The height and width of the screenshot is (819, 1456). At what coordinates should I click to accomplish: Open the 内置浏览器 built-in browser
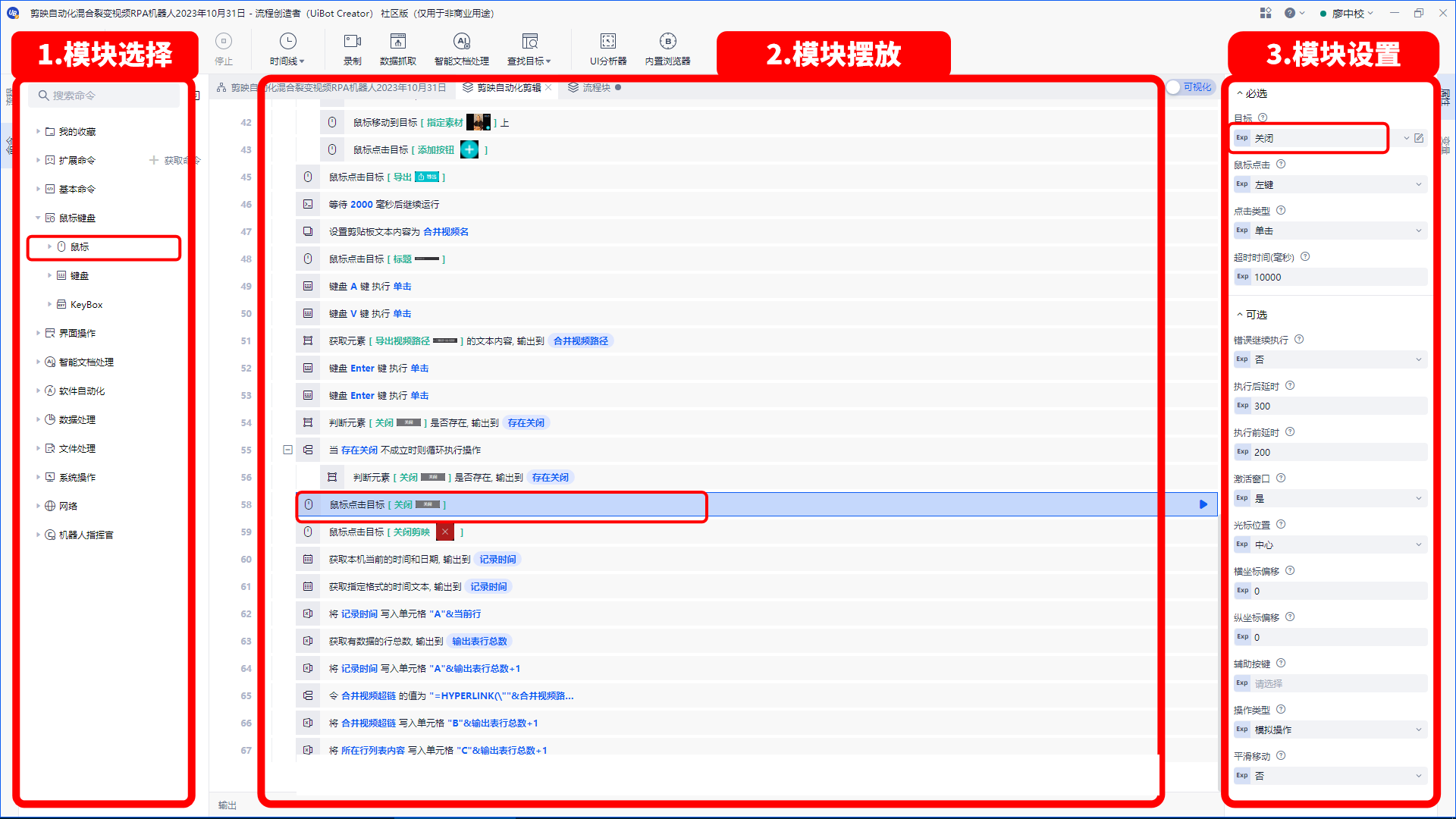click(x=668, y=49)
